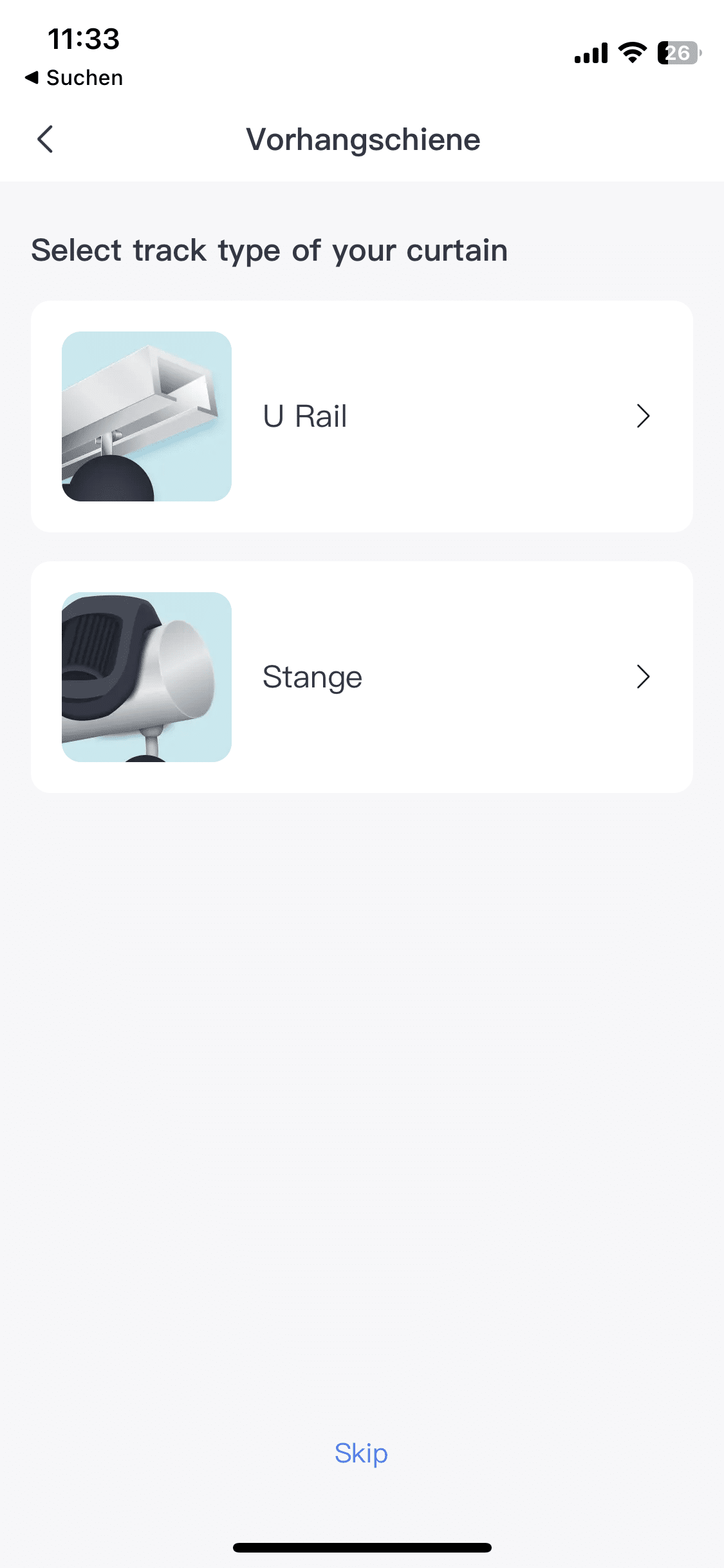
Task: Tap the Wi-Fi status icon
Action: click(632, 53)
